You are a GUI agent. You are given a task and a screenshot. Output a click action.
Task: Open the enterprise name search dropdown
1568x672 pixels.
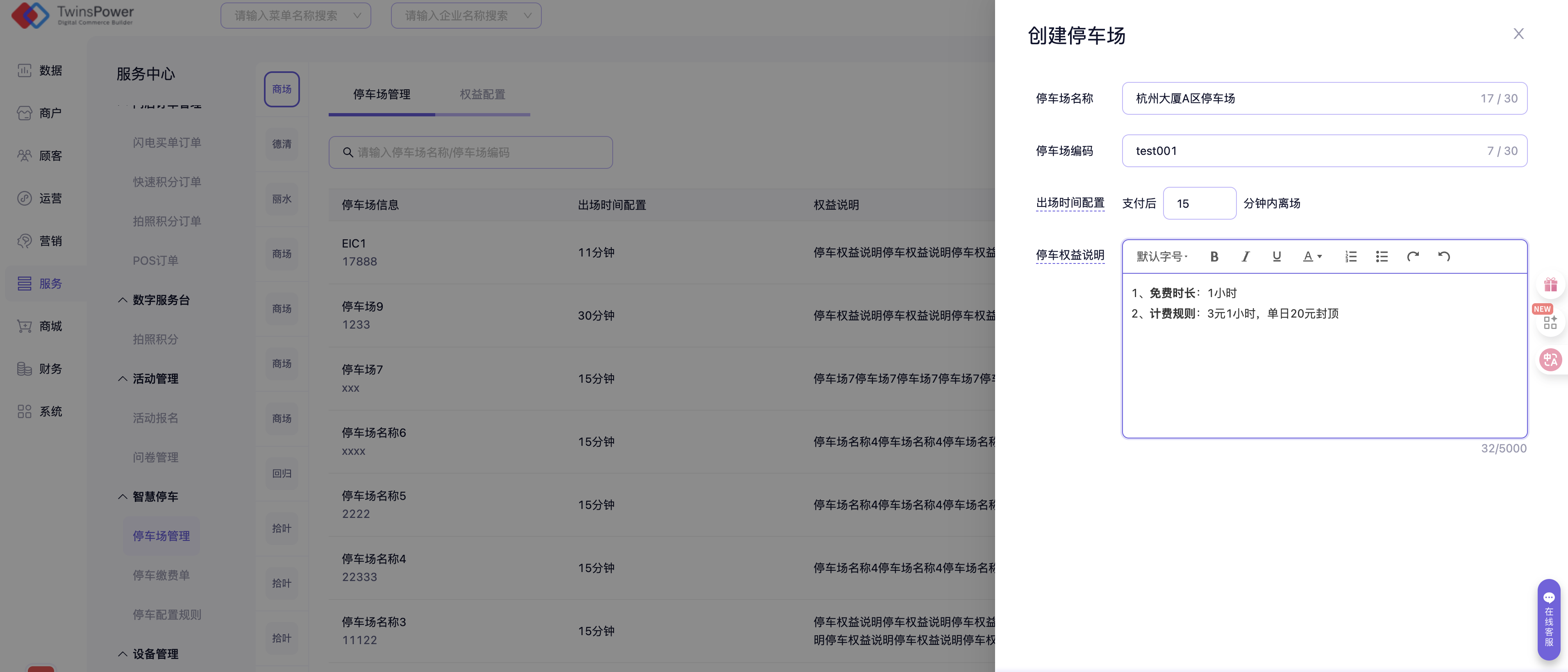(x=466, y=16)
